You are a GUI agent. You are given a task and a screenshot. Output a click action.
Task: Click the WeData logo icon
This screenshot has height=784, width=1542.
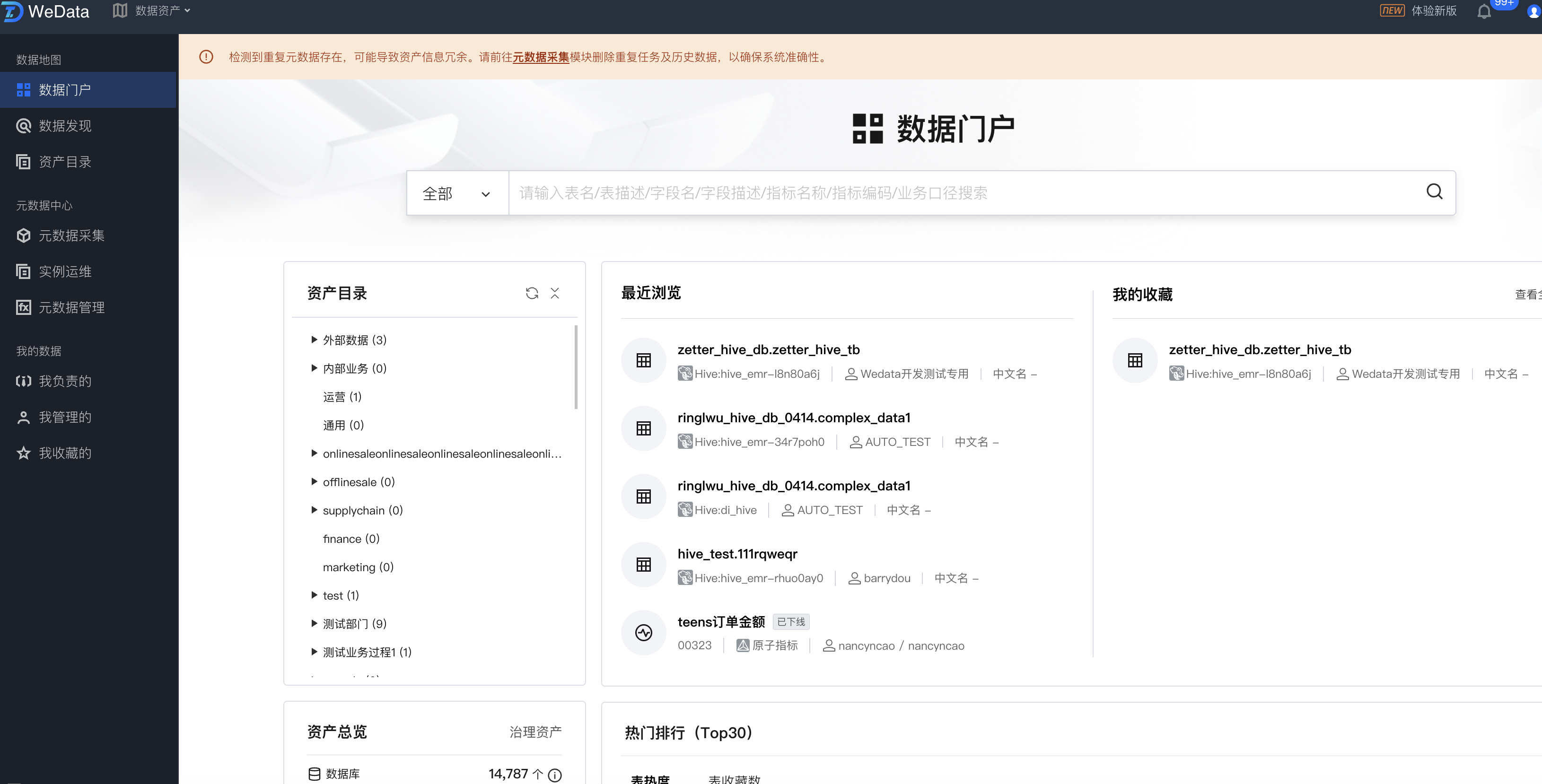12,11
